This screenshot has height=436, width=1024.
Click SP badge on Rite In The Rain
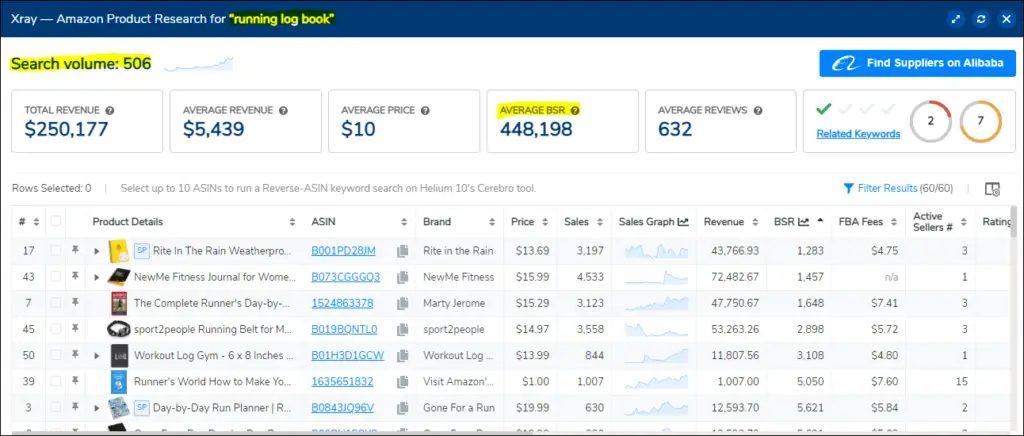coord(142,251)
